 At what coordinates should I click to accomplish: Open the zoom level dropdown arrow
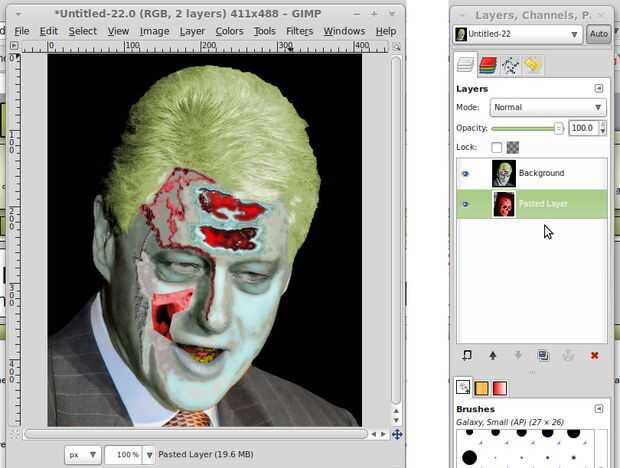click(149, 455)
